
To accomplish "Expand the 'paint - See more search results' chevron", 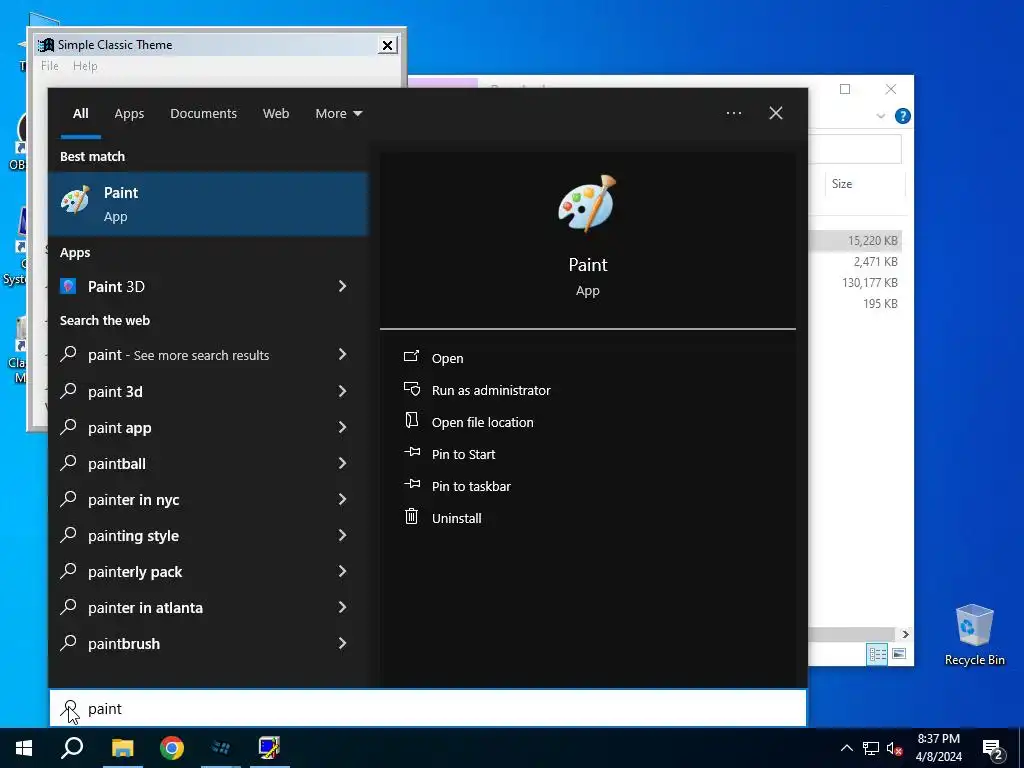I will pos(342,354).
